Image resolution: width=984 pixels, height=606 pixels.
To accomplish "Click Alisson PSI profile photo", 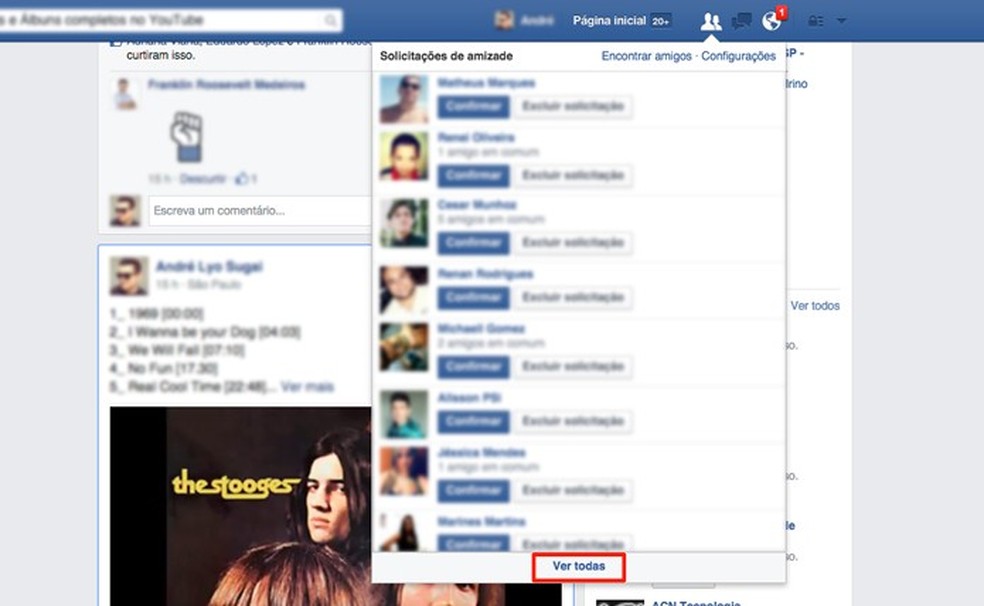I will [x=404, y=415].
